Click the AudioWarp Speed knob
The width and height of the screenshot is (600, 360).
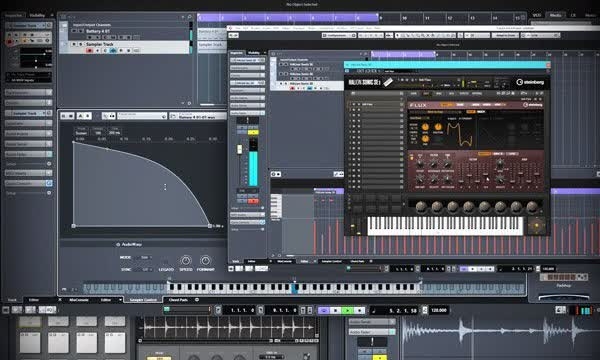click(x=186, y=261)
